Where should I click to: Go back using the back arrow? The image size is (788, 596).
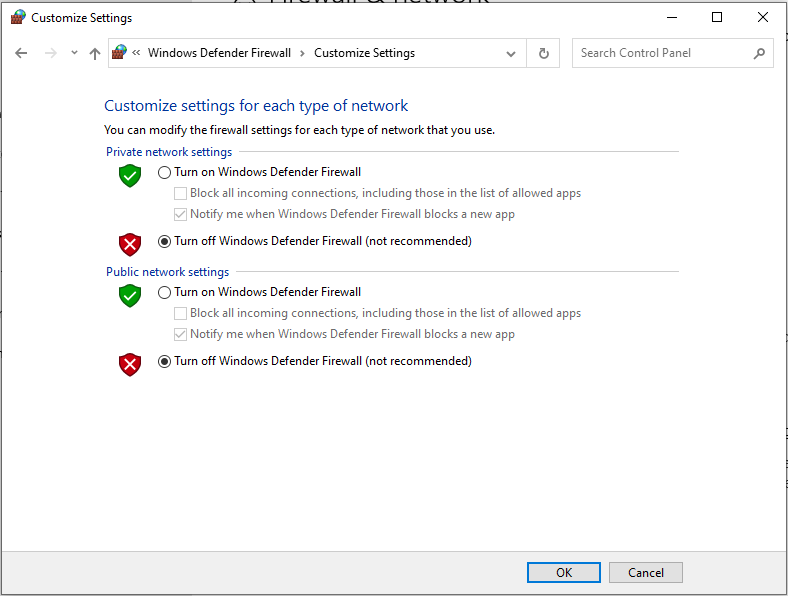point(21,53)
